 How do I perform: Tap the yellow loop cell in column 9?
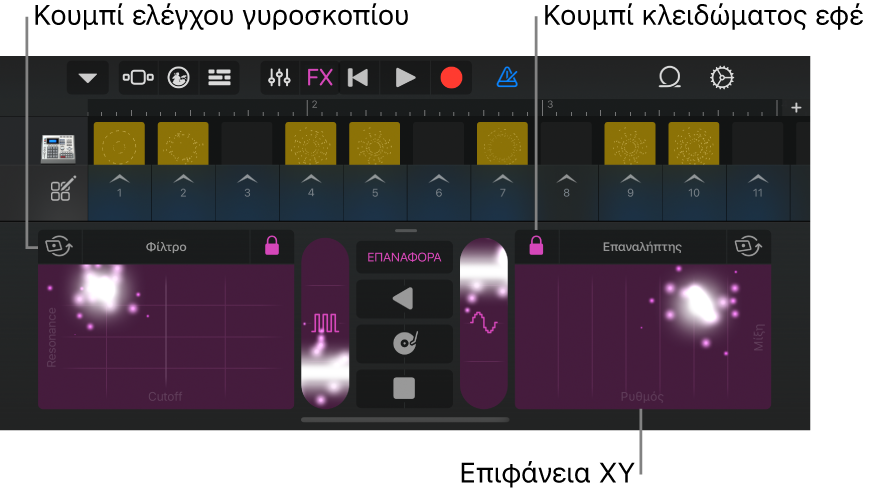point(630,144)
